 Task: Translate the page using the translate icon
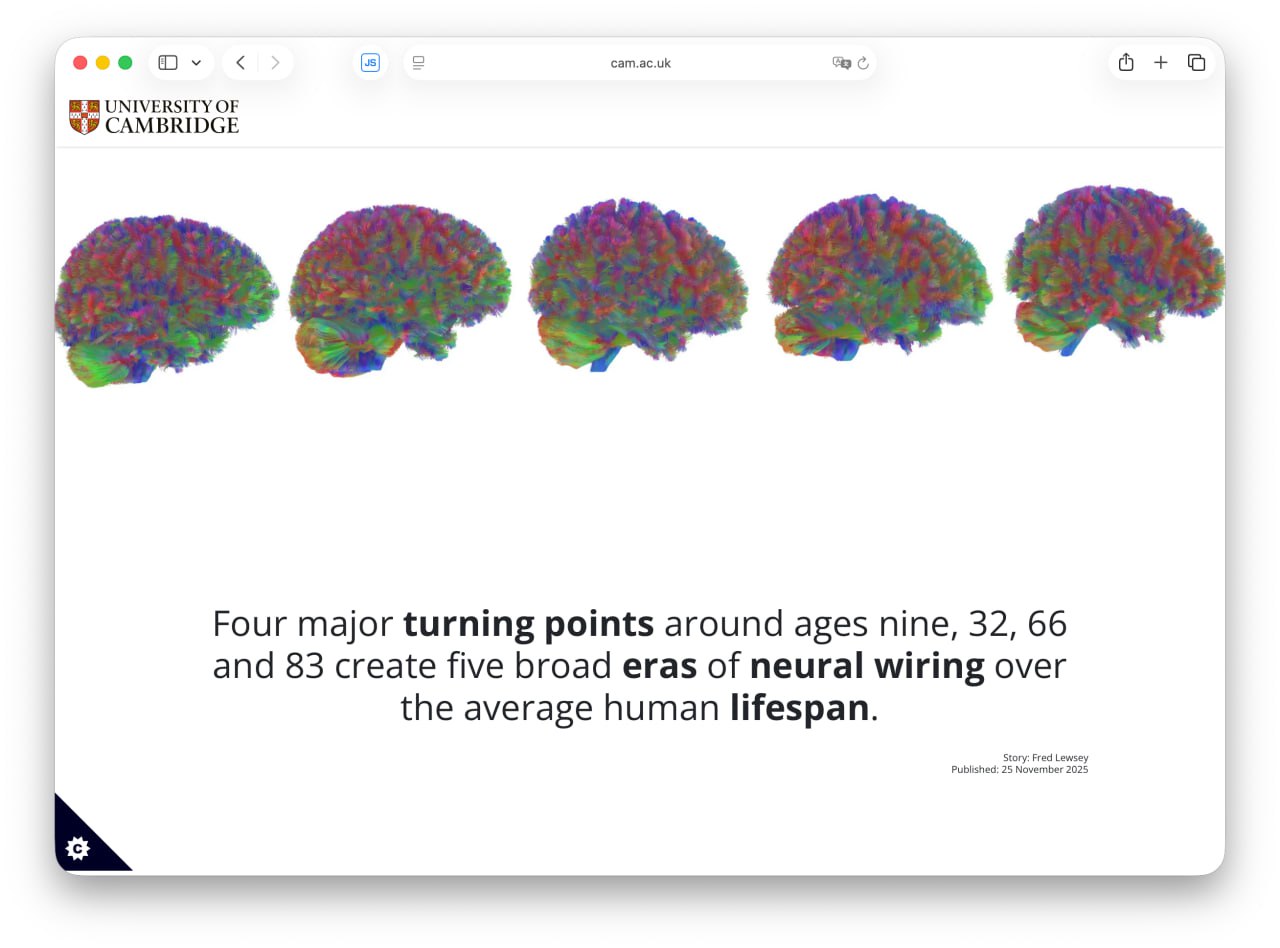tap(841, 63)
